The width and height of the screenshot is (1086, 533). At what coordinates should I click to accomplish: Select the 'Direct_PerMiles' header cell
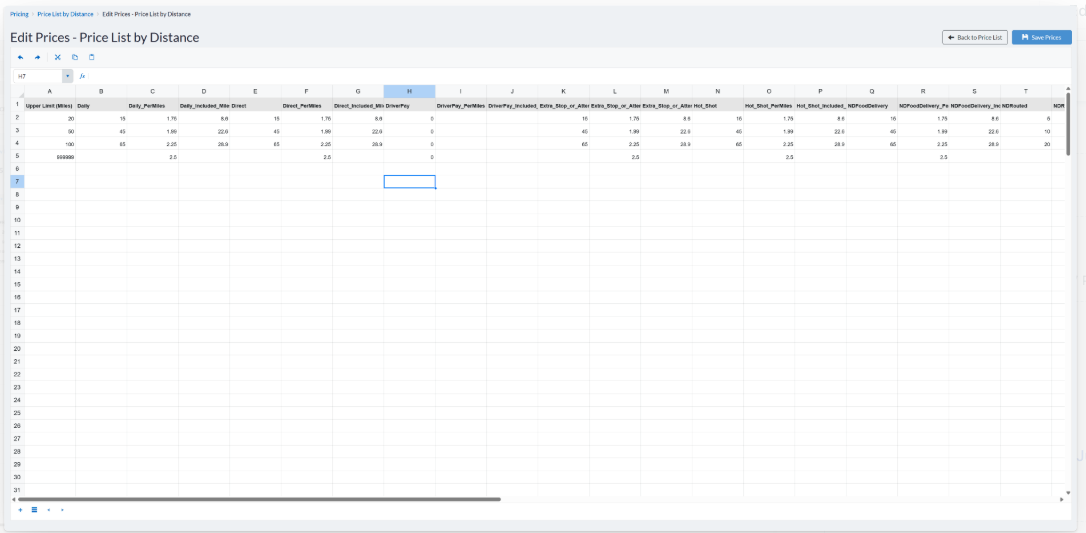click(307, 105)
